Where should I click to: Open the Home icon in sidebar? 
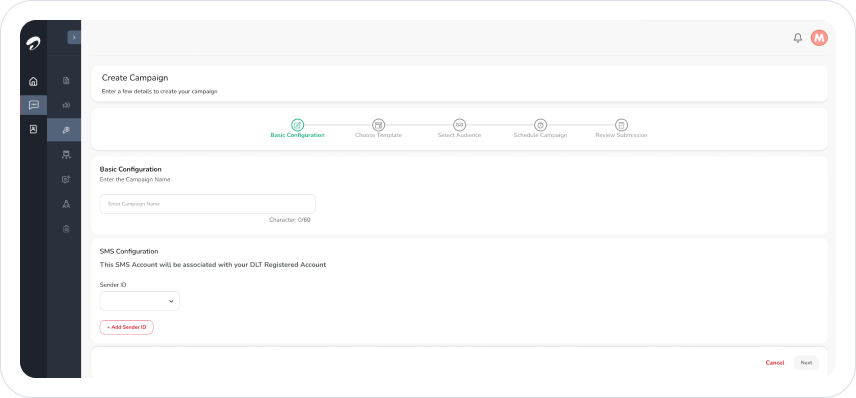coord(33,81)
